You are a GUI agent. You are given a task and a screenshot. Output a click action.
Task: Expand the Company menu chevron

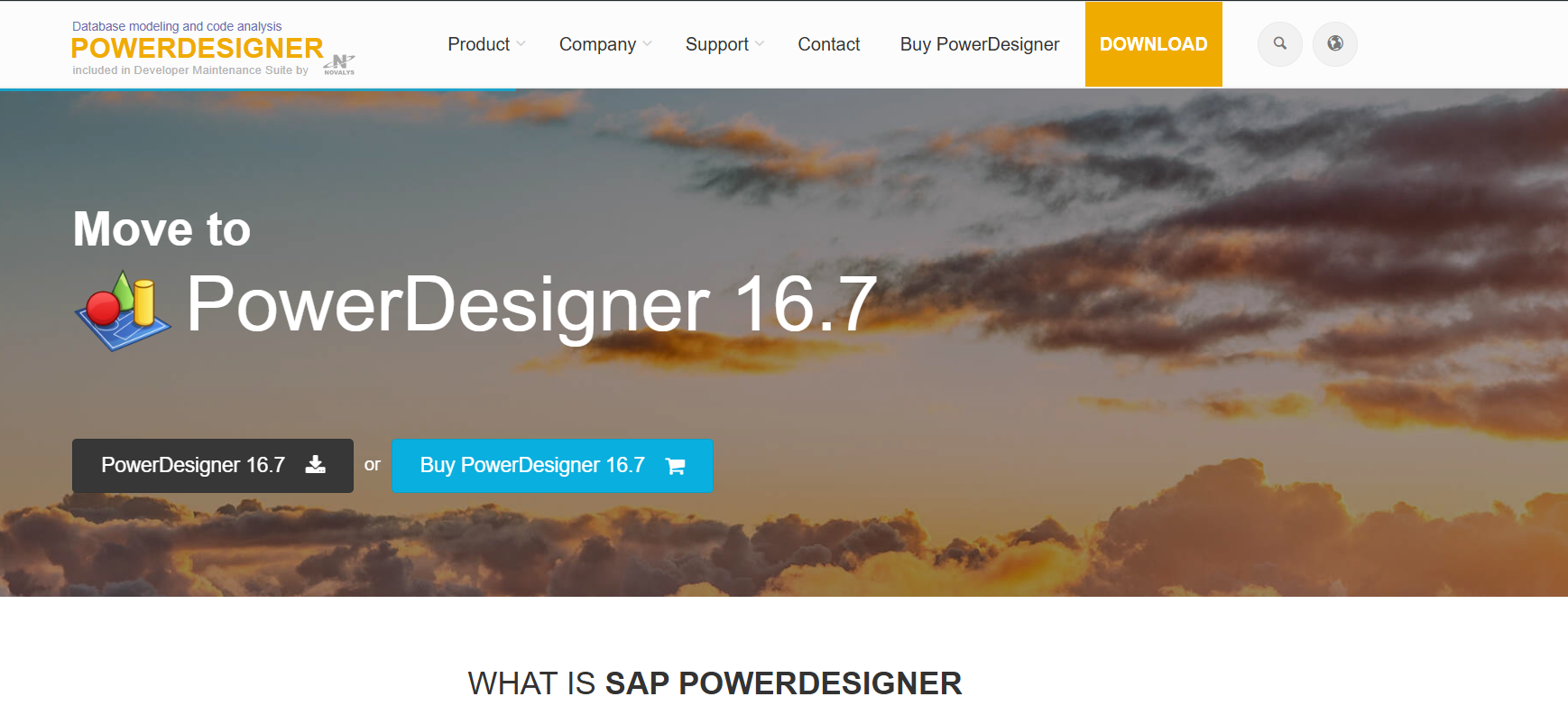click(x=647, y=44)
